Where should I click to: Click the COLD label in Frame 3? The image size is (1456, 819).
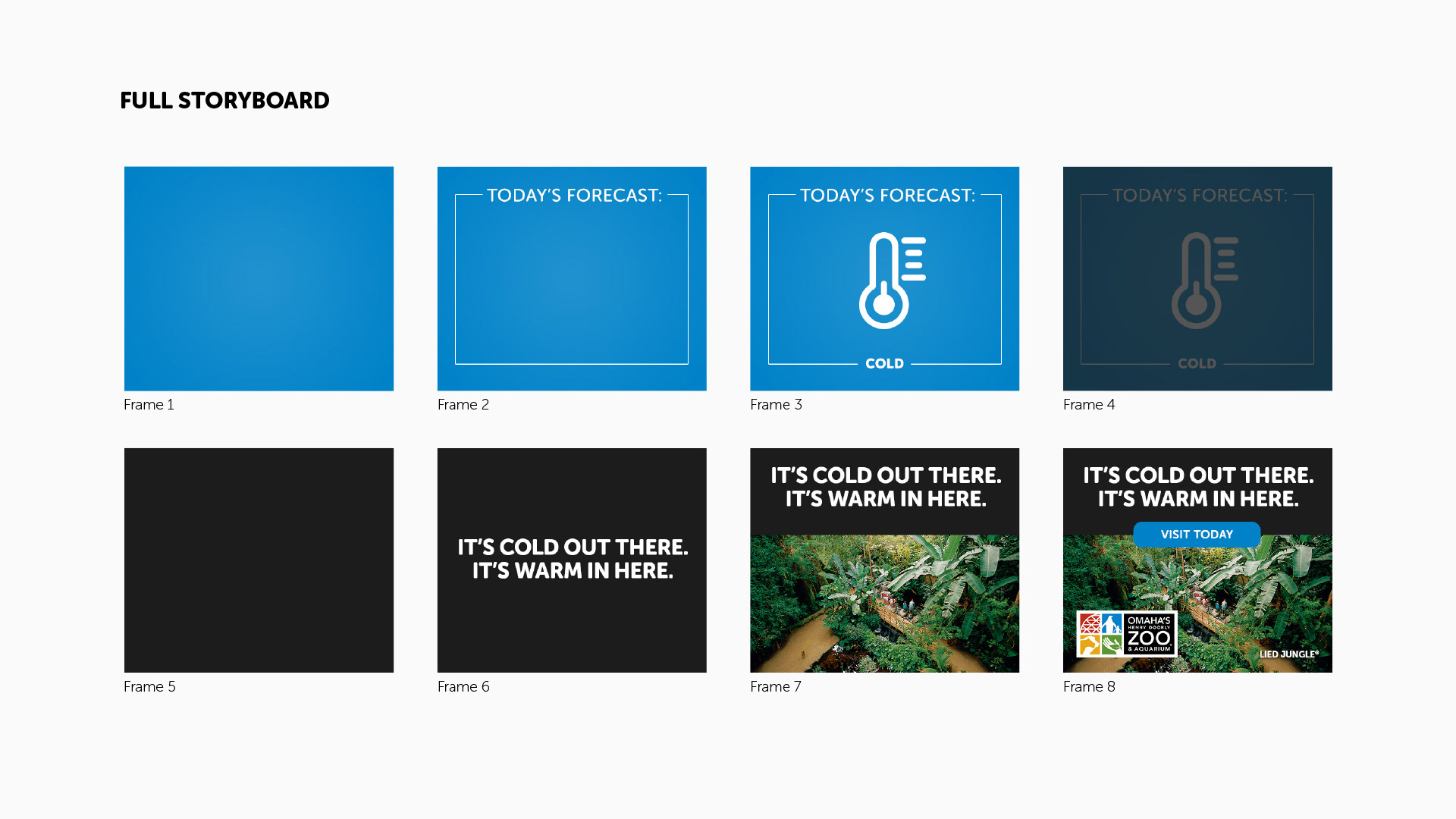click(884, 363)
